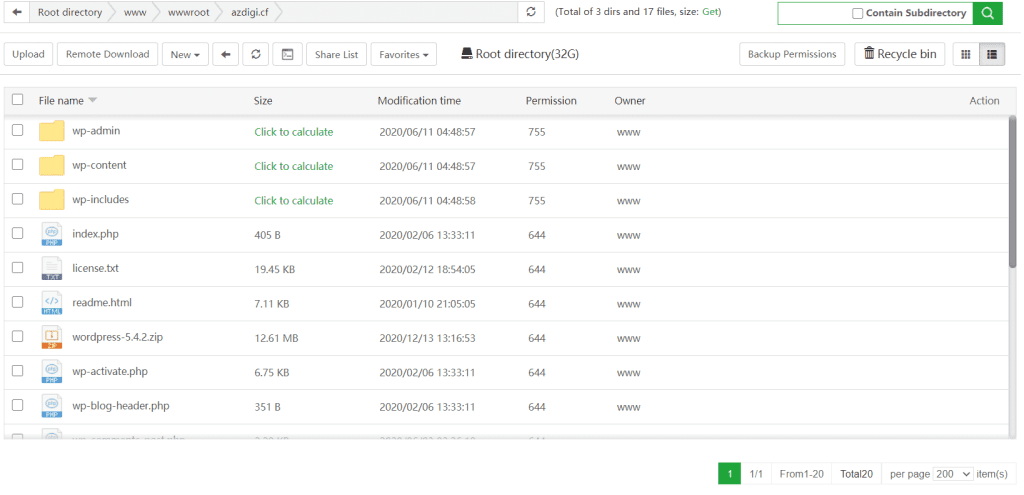
Task: Click to calculate wp-content folder size
Action: click(x=293, y=166)
